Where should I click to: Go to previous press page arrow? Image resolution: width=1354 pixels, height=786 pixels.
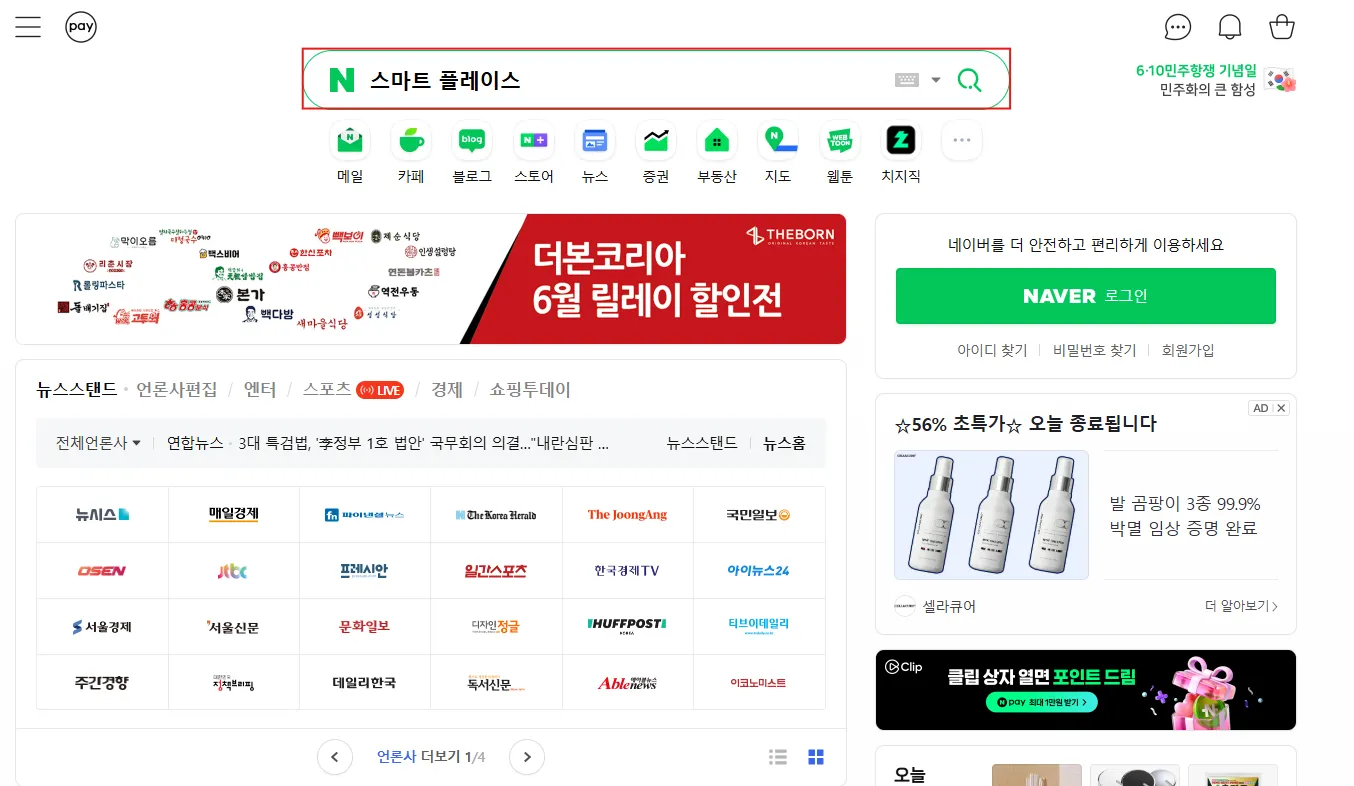[335, 757]
